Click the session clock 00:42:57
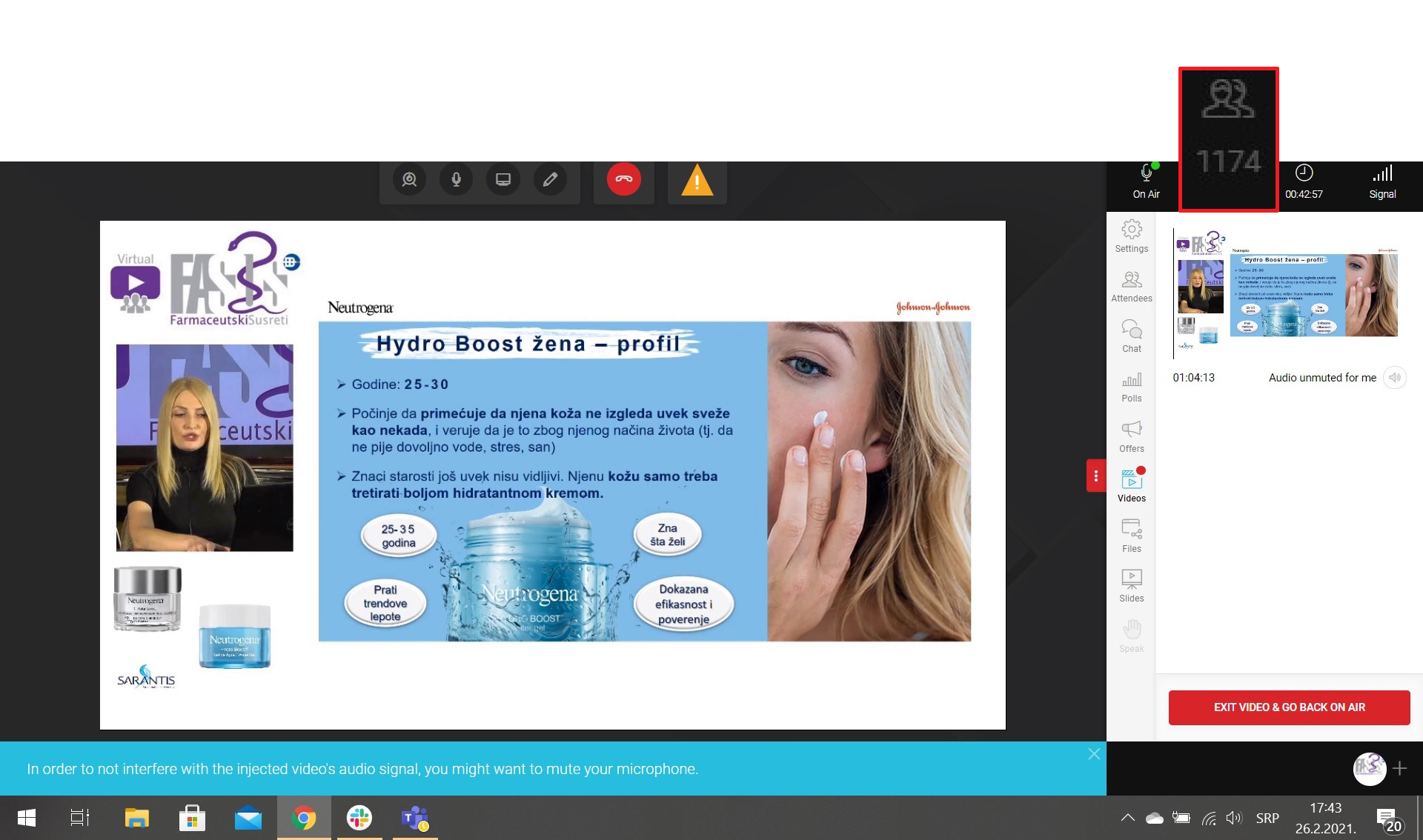Viewport: 1423px width, 840px height. tap(1304, 182)
